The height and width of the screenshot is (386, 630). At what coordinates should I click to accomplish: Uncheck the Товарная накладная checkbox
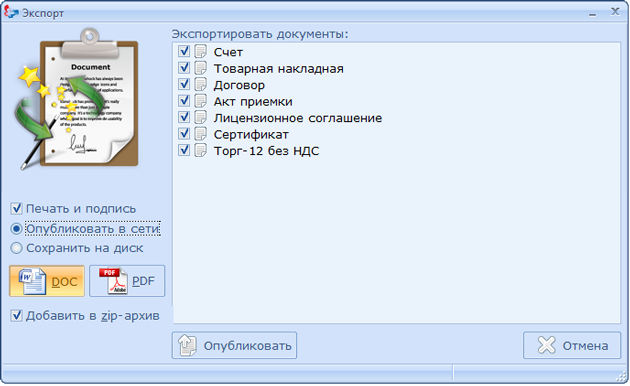(184, 68)
